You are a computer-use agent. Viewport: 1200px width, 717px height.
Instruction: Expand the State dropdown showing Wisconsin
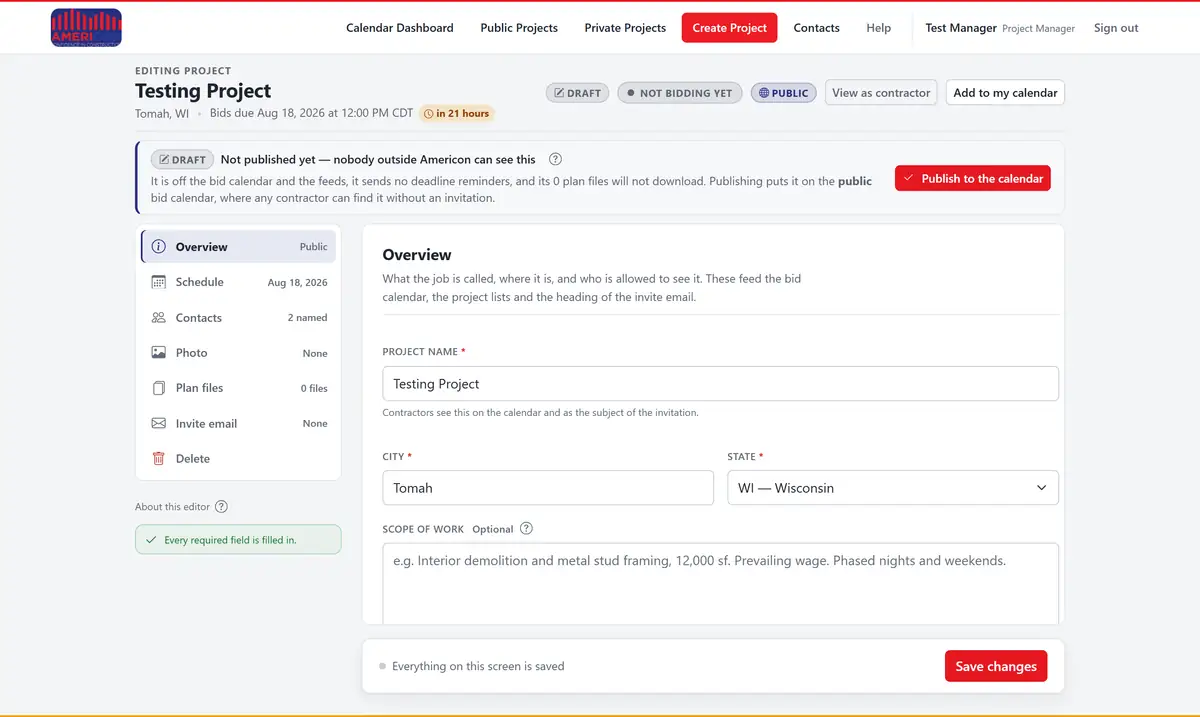893,488
